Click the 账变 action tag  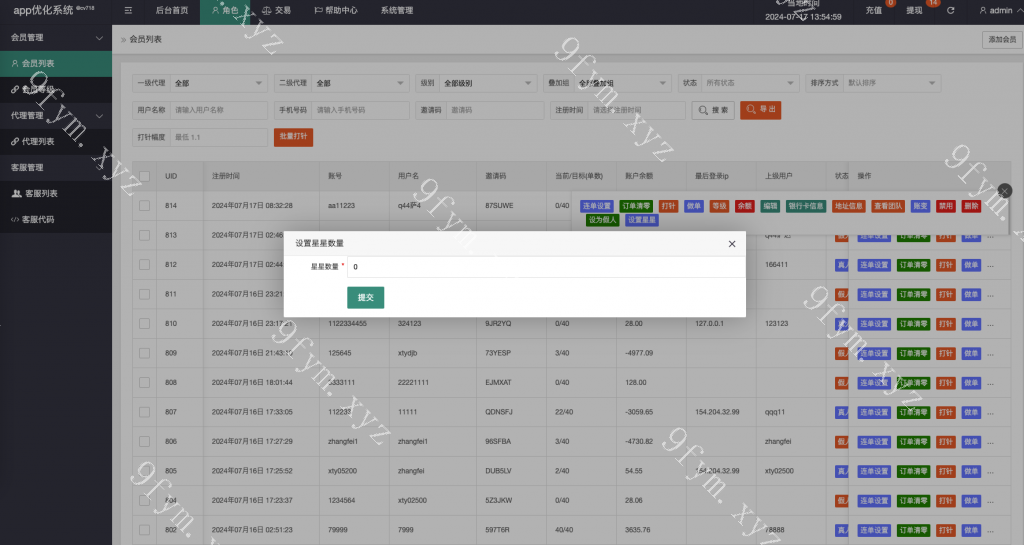pos(920,206)
